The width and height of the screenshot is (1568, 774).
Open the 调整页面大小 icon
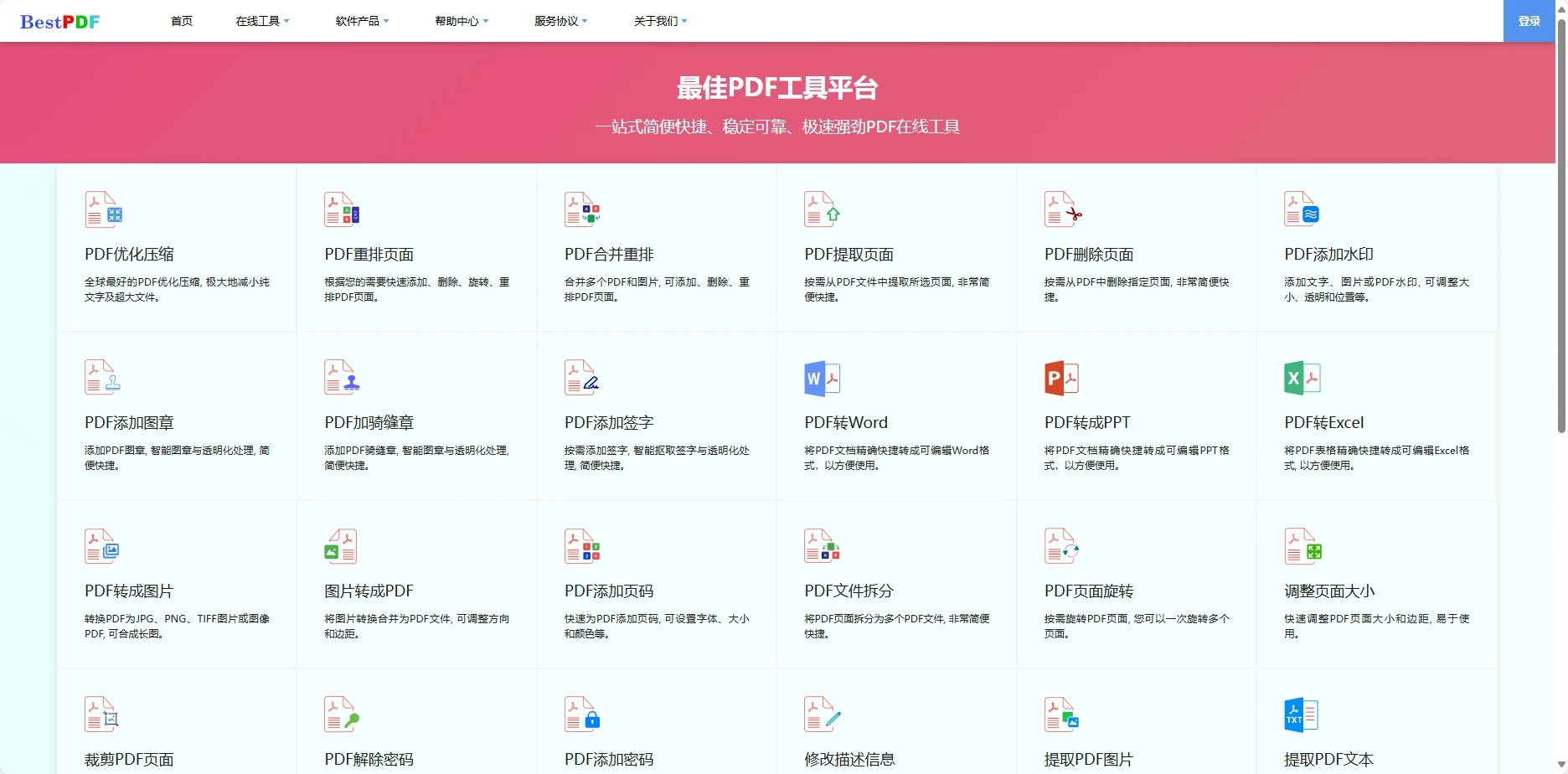coord(1302,546)
